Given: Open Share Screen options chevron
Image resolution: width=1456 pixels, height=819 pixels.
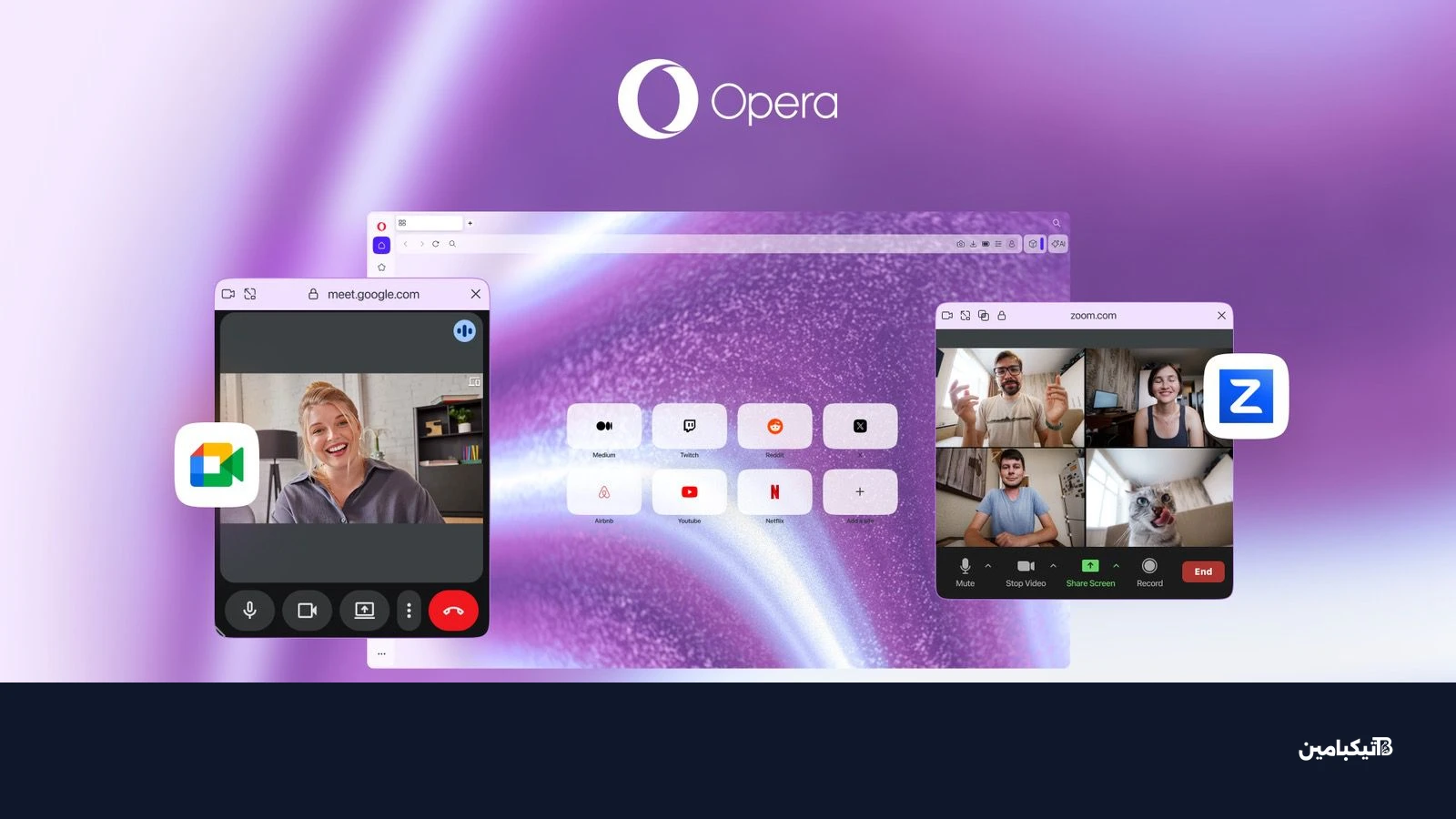Looking at the screenshot, I should pos(1116,566).
